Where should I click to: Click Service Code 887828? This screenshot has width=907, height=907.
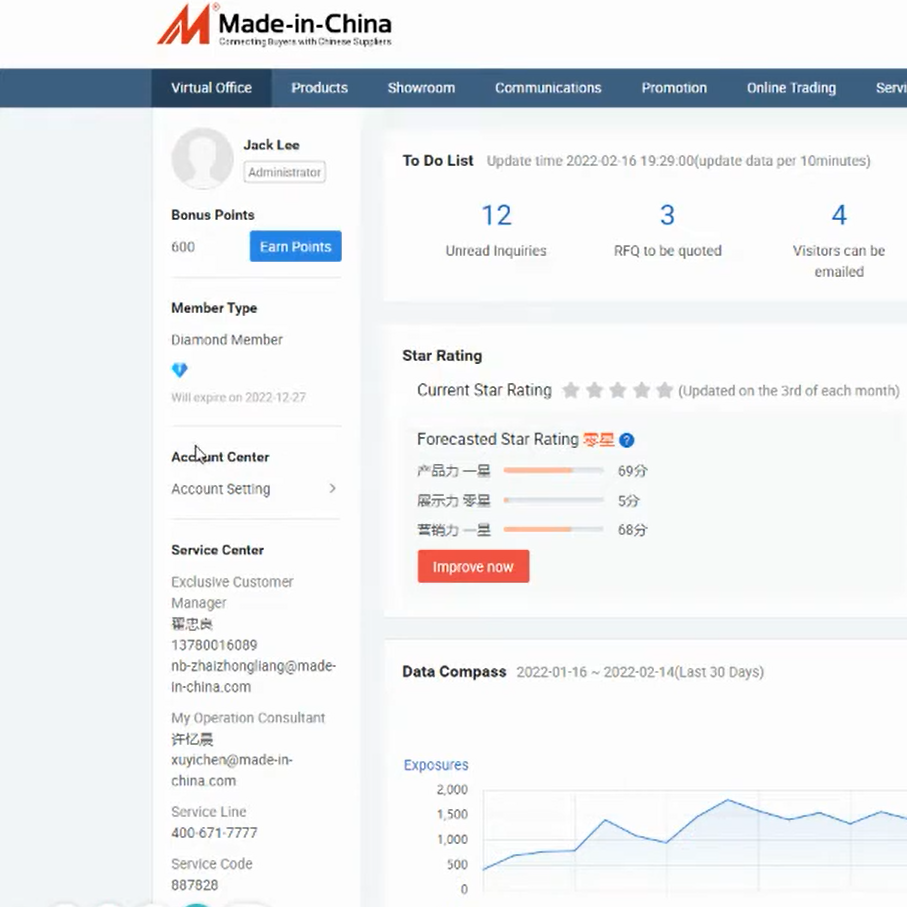pyautogui.click(x=194, y=885)
